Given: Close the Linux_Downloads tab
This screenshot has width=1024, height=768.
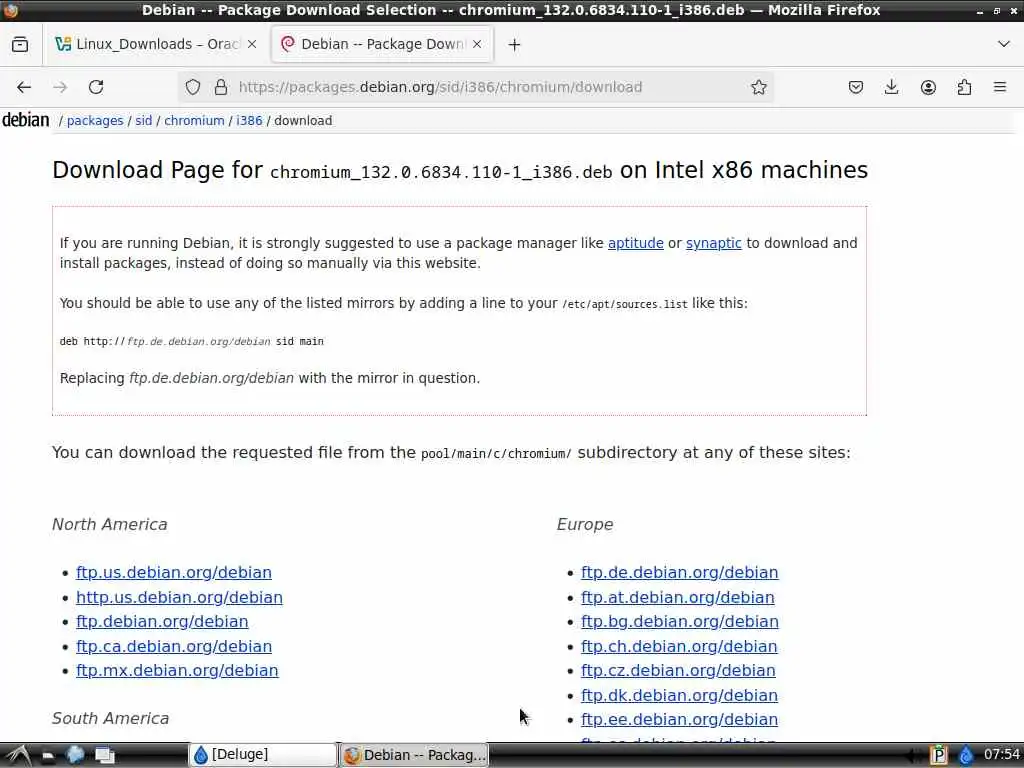Looking at the screenshot, I should [x=252, y=44].
